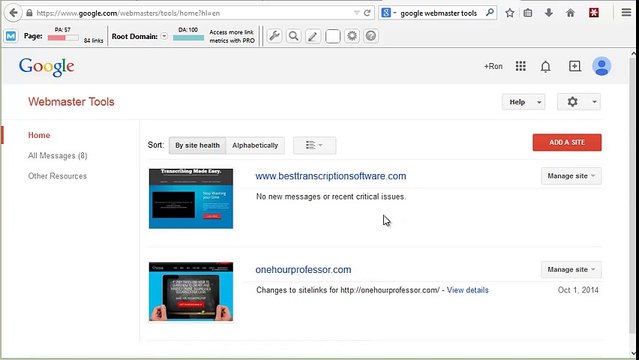This screenshot has height=360, width=639.
Task: Open All Messages (8) in sidebar
Action: coord(57,156)
